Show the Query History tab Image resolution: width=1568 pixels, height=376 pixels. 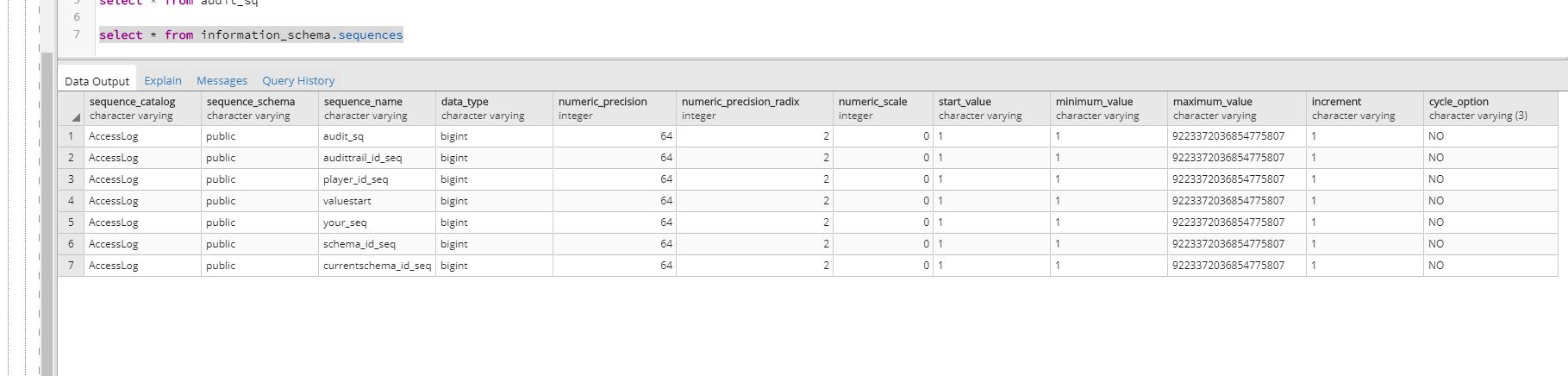(298, 80)
